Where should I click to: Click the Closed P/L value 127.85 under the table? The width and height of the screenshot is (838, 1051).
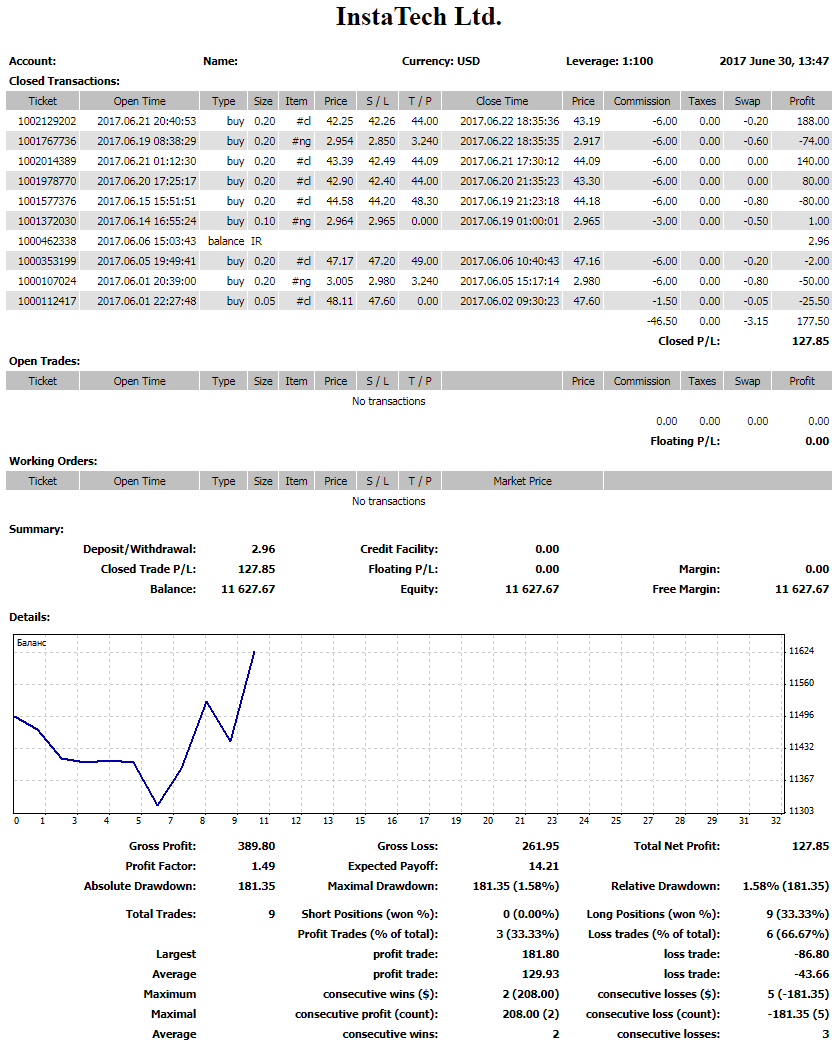coord(811,341)
